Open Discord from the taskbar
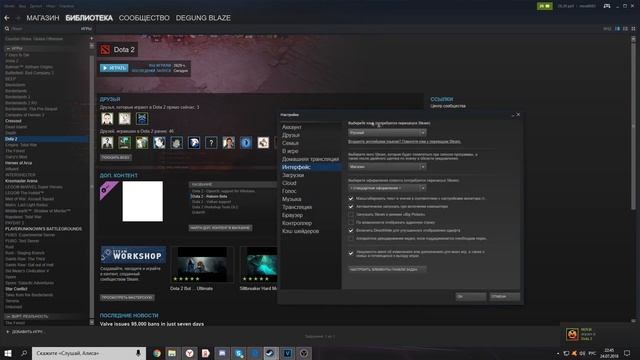Screen dimensions: 640x360 (x=222, y=353)
